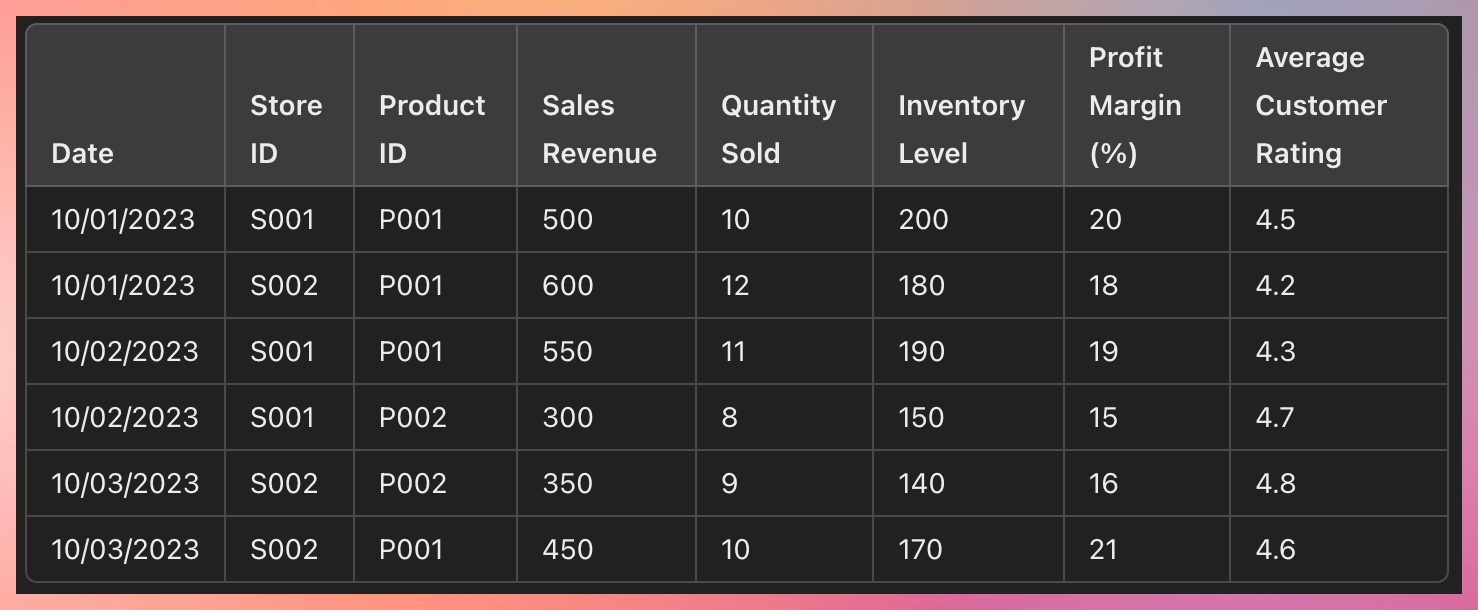
Task: Click the Profit Margin (%) header
Action: pyautogui.click(x=1135, y=105)
